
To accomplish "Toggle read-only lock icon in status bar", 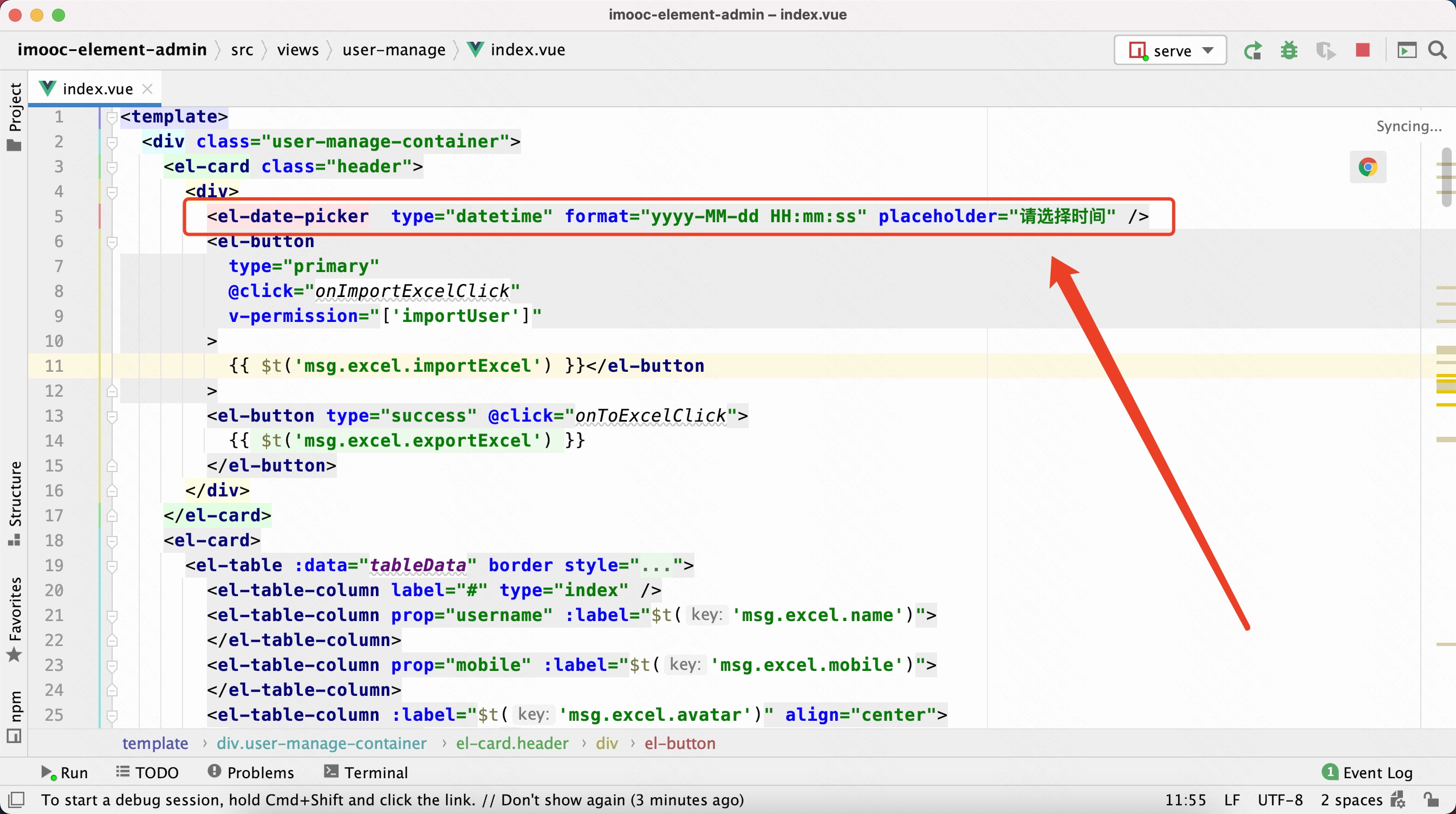I will coord(1431,800).
